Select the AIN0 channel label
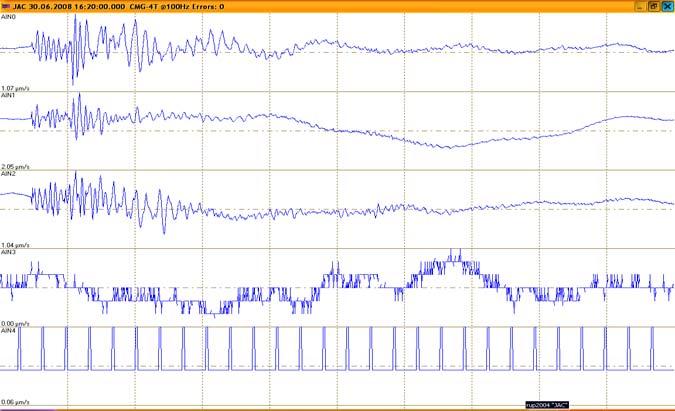Viewport: 675px width, 411px height. [x=8, y=17]
